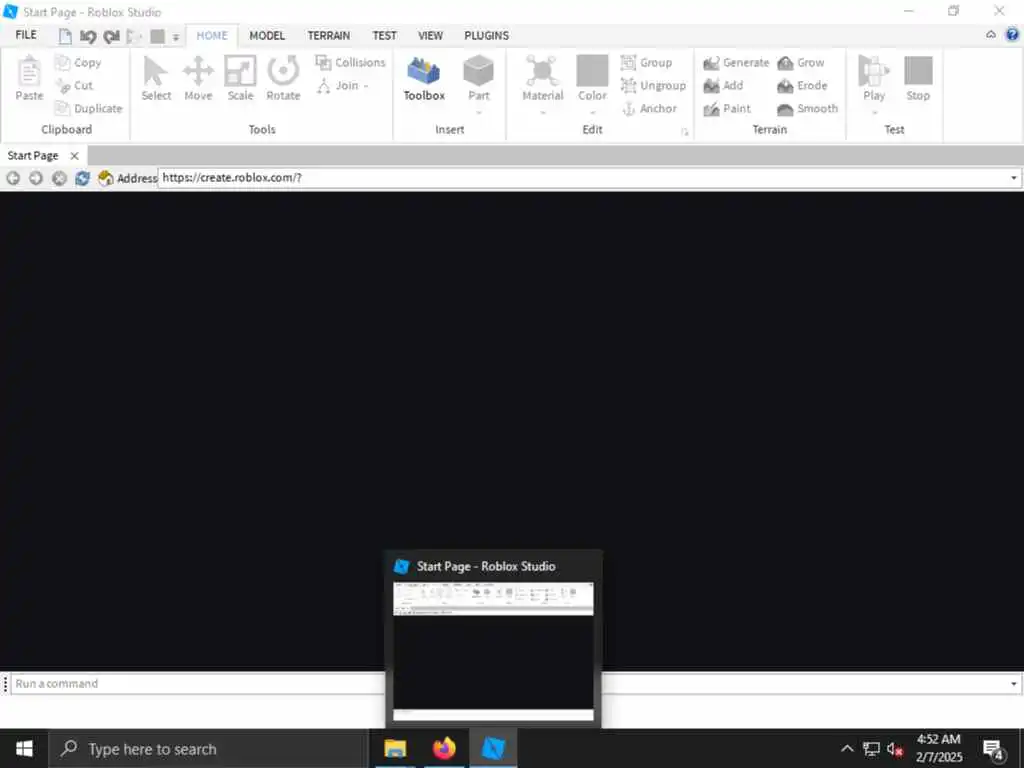Expand the Part dropdown arrow
Screen dimensions: 1024x768
tap(479, 112)
